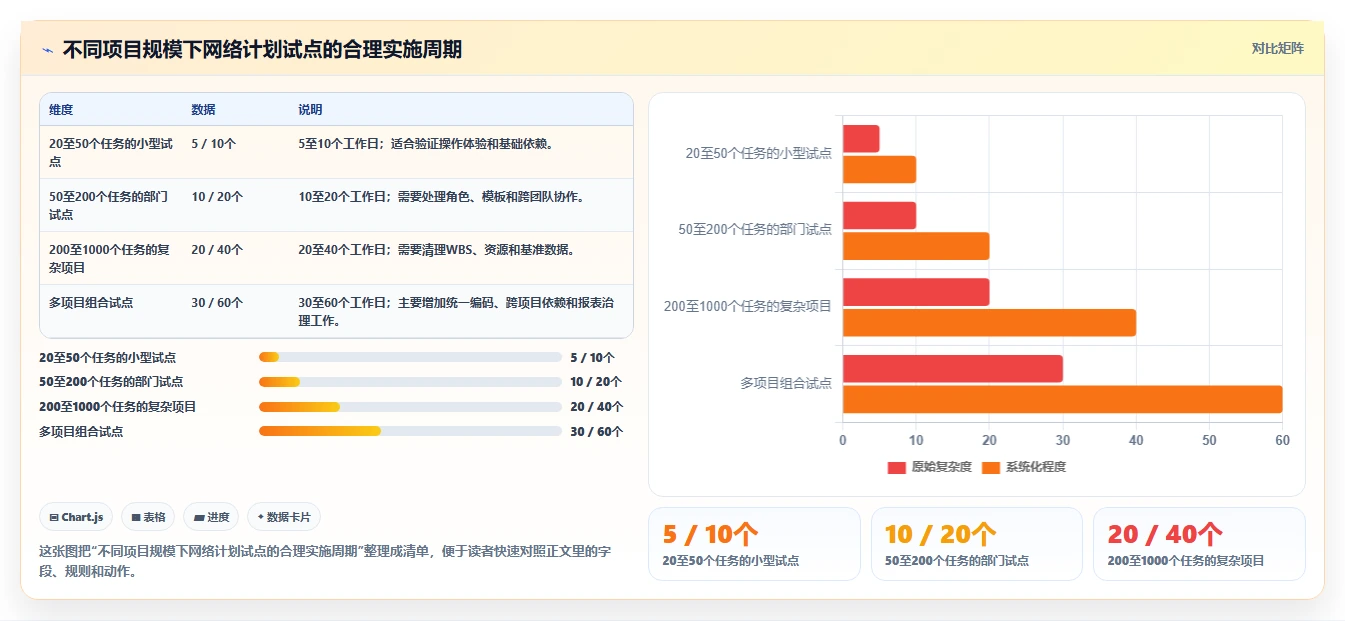Click orange chart bar for 多项目组合试点
The height and width of the screenshot is (621, 1345).
(1063, 399)
